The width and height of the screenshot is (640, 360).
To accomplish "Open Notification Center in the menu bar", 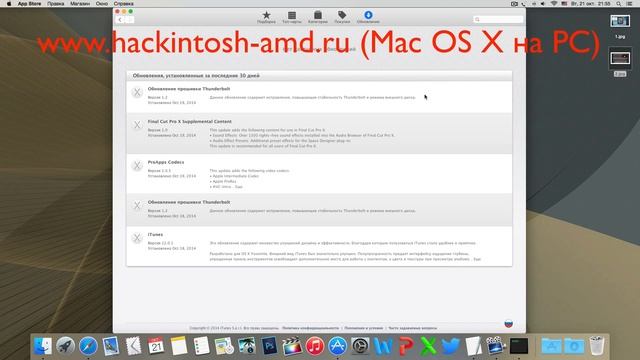I will [x=630, y=4].
